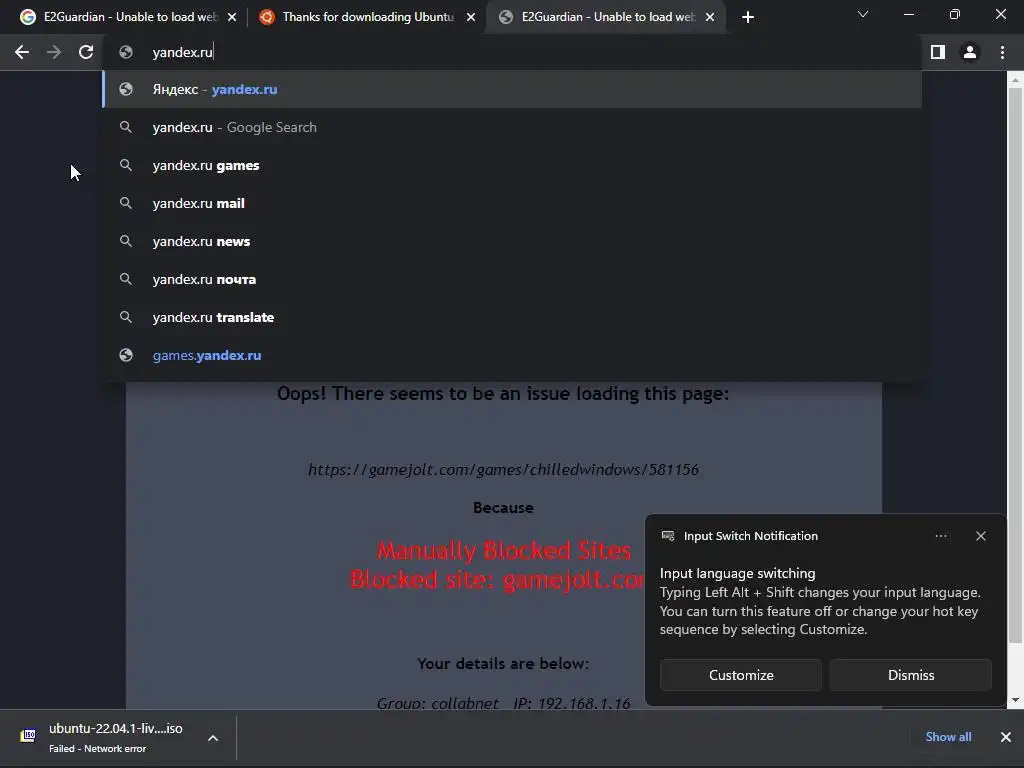This screenshot has width=1024, height=768.
Task: Click the 'Failed - Network error' status
Action: pyautogui.click(x=97, y=748)
